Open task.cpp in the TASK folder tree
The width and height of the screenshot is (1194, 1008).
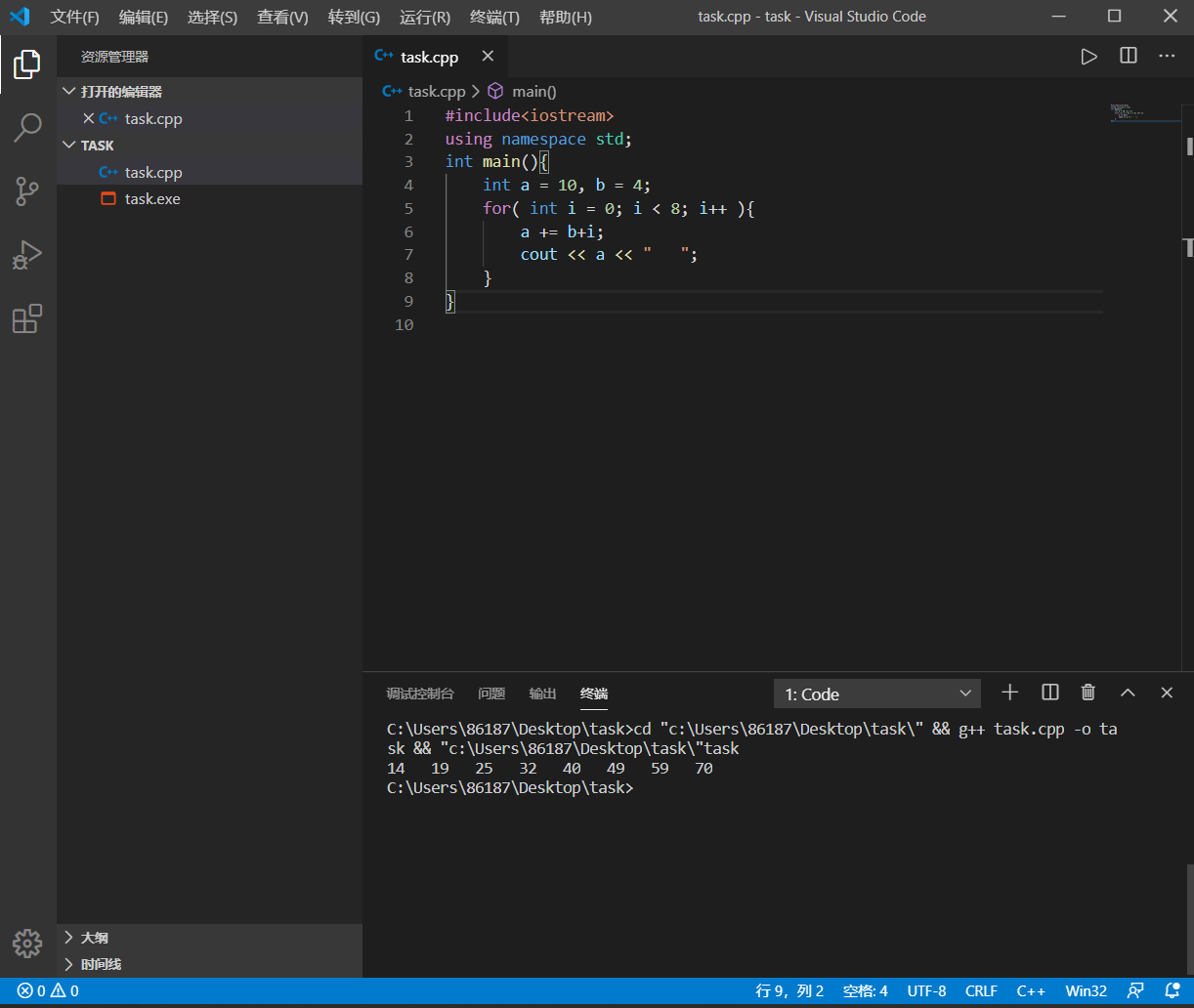click(x=209, y=172)
